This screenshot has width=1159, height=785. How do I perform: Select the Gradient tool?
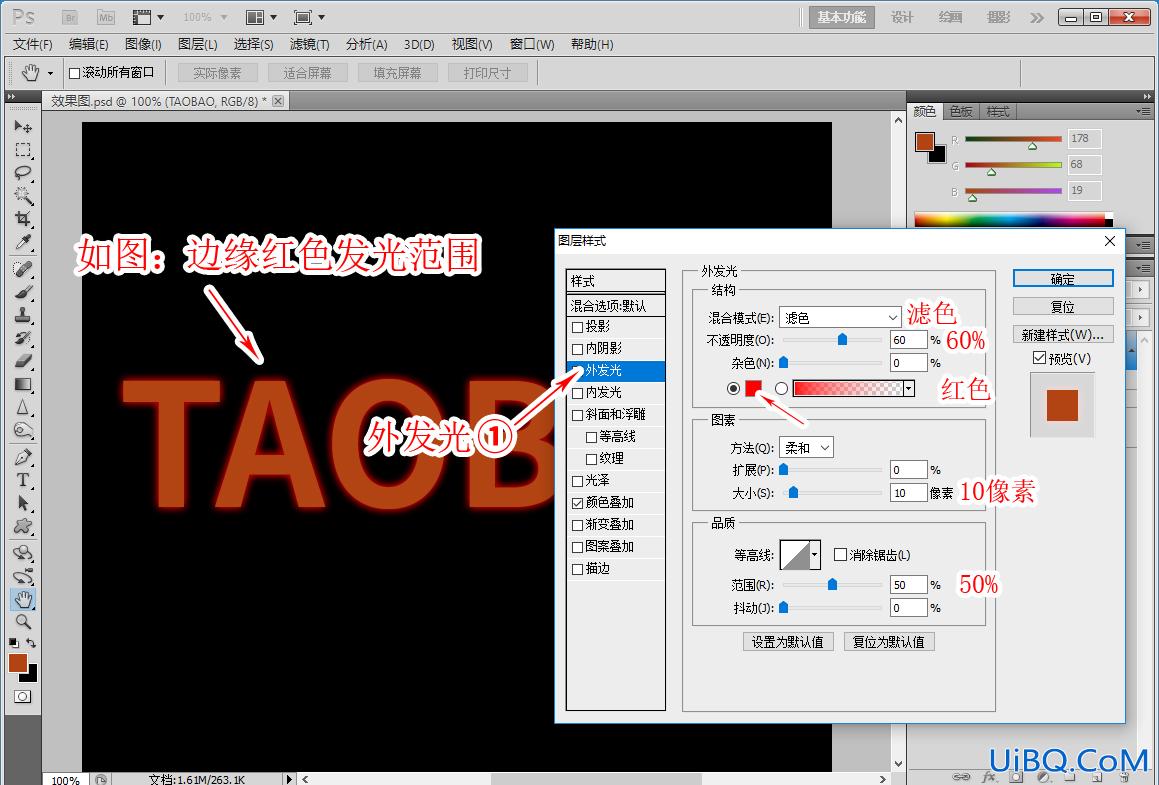[23, 384]
